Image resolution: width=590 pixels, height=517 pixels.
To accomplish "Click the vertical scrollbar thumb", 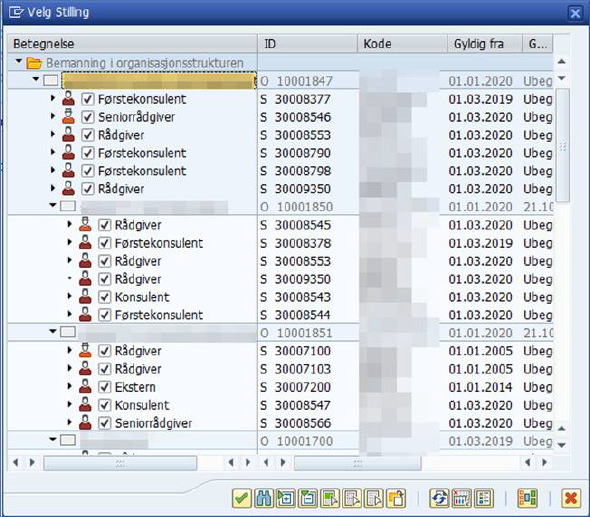I will (x=563, y=146).
